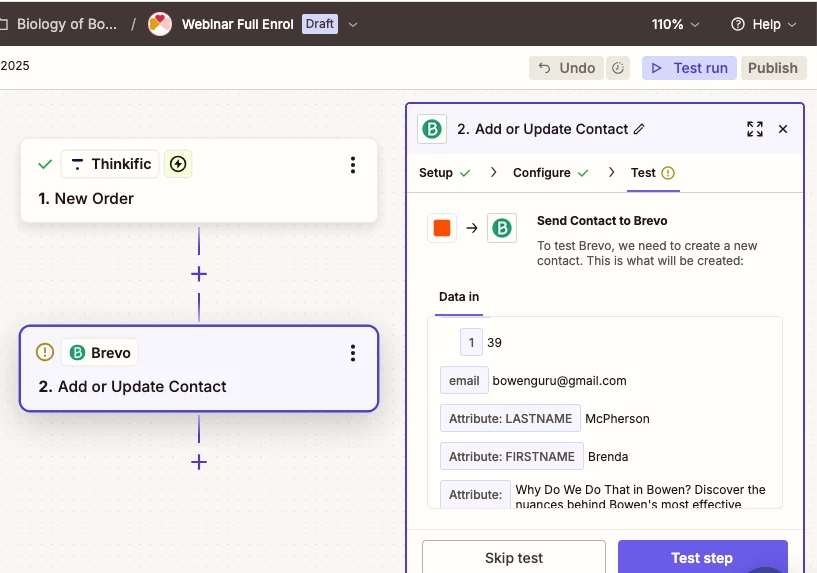
Task: Expand the step panel to full screen
Action: 755,129
